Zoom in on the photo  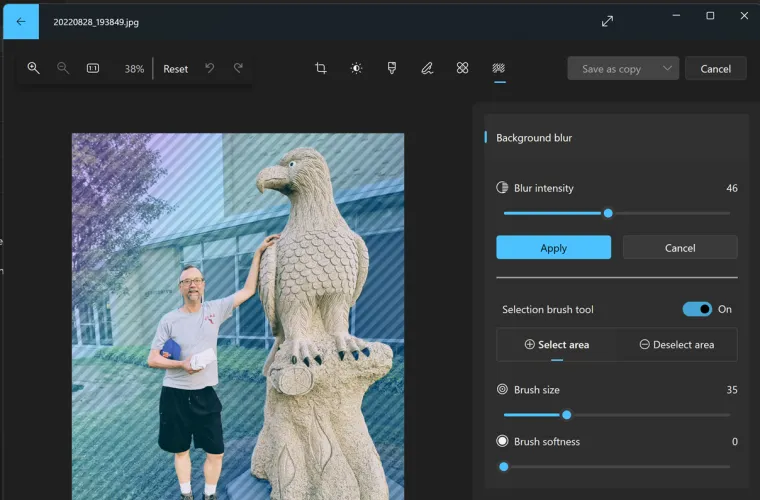pos(33,68)
